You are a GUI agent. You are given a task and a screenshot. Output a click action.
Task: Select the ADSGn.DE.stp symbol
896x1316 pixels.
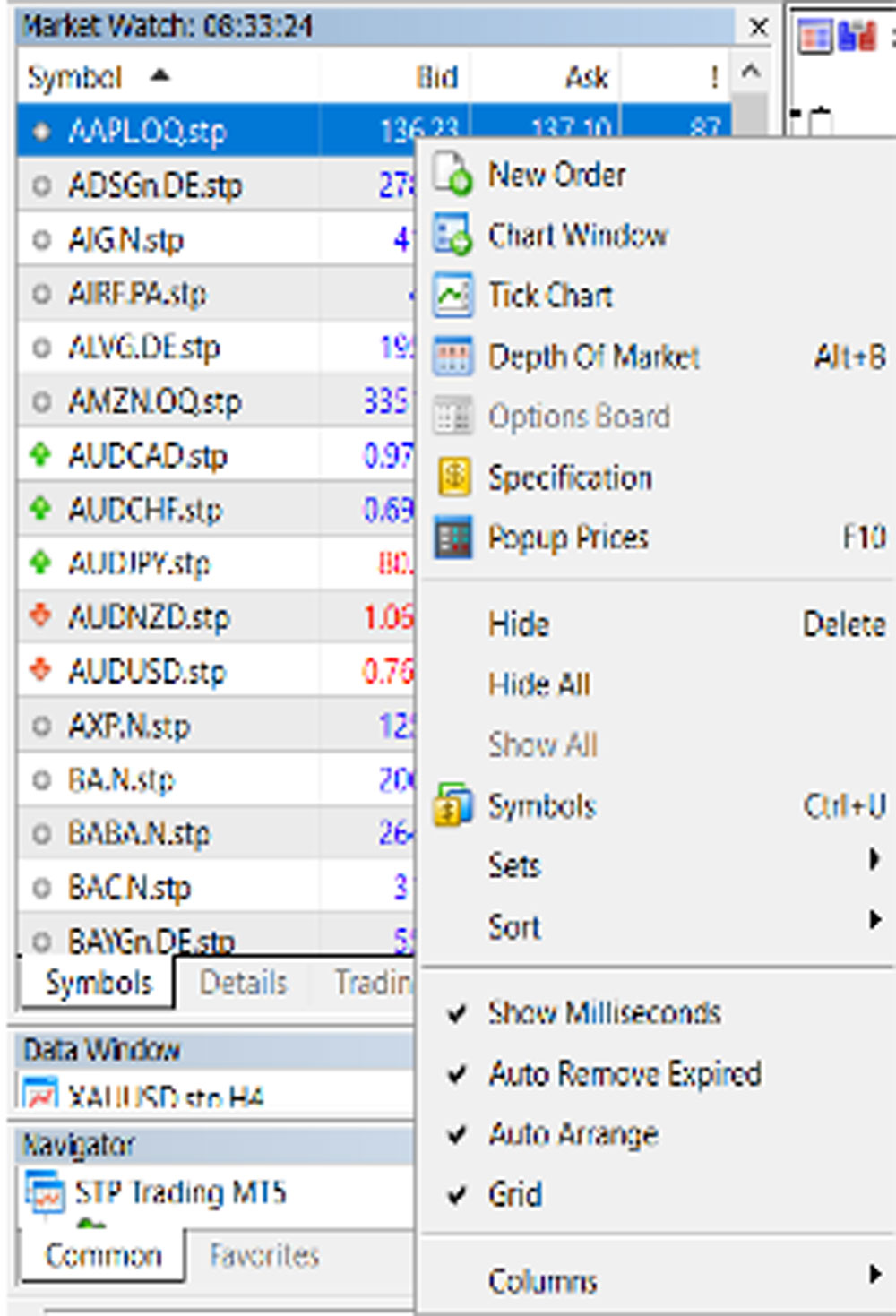tap(155, 185)
